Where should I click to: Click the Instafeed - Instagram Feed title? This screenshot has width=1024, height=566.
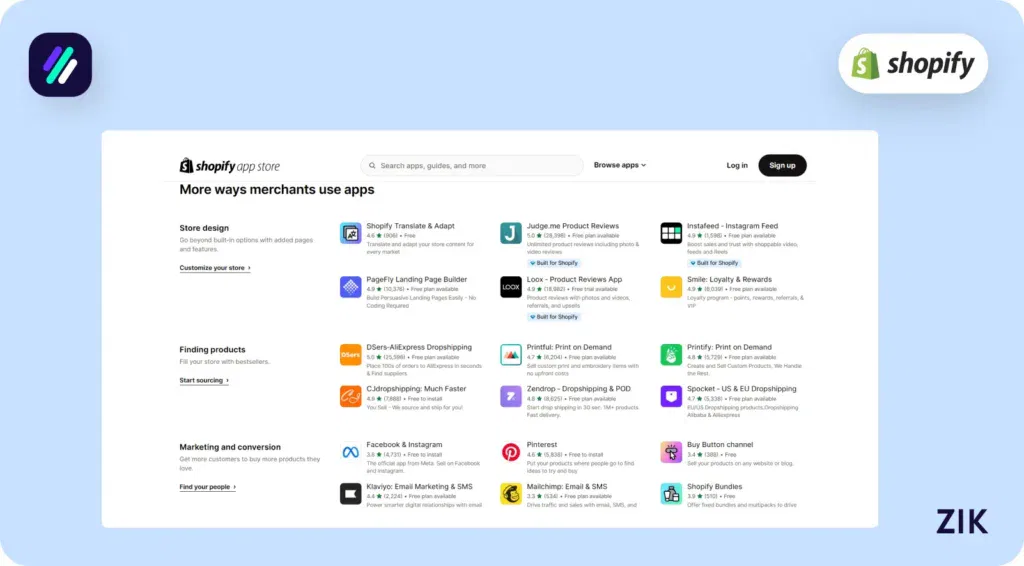[732, 226]
